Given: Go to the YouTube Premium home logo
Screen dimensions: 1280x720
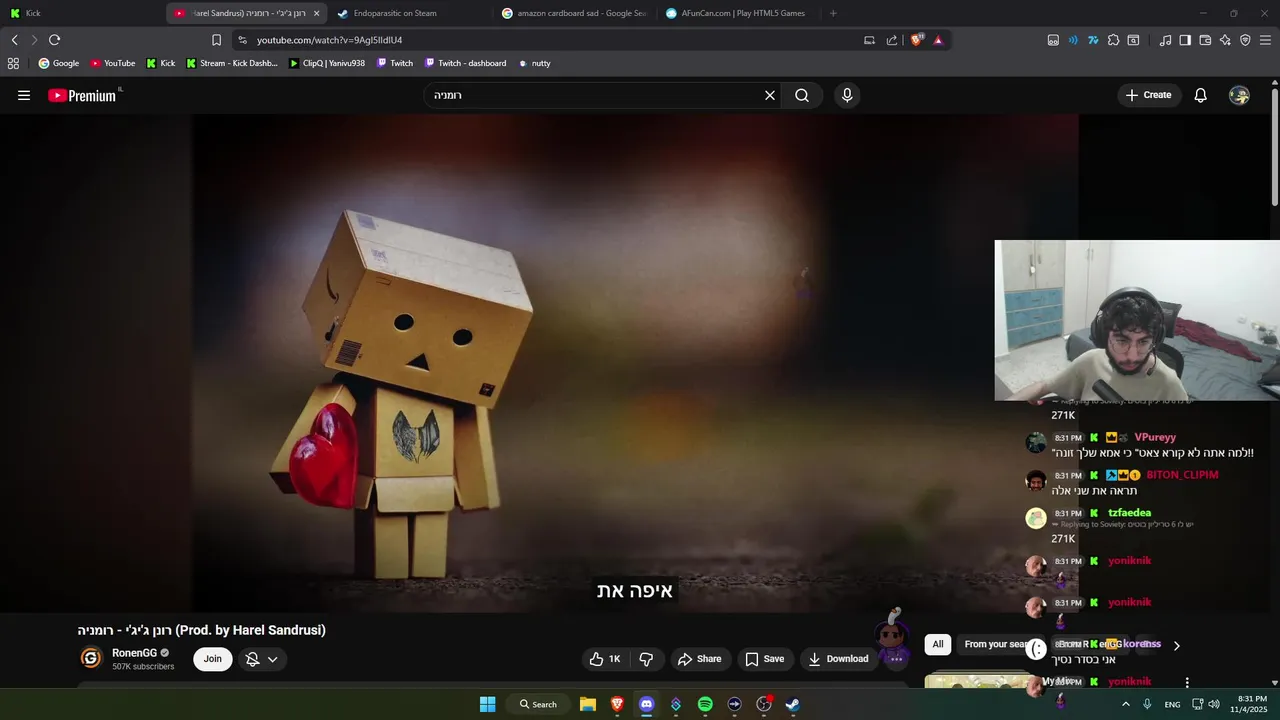Looking at the screenshot, I should [x=84, y=95].
